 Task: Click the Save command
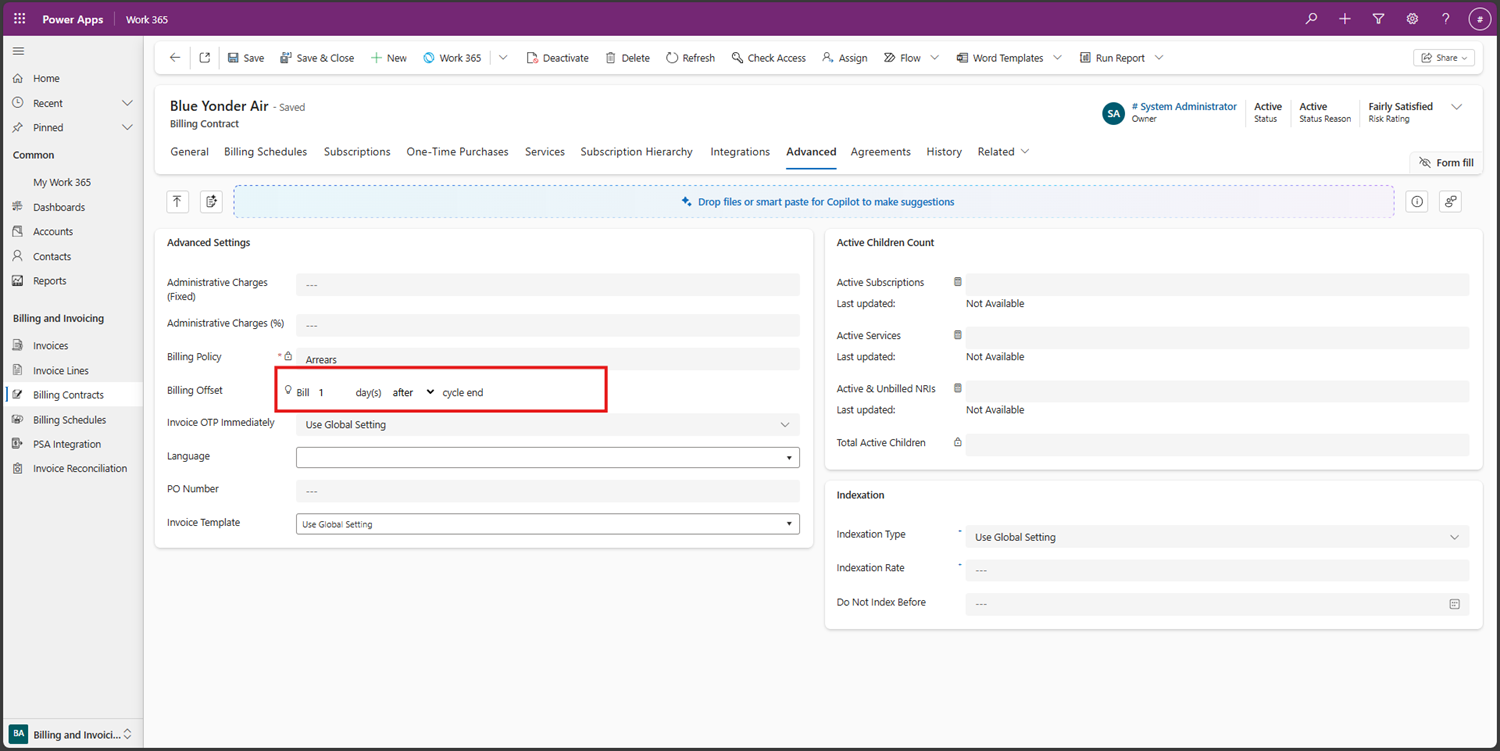[x=246, y=58]
